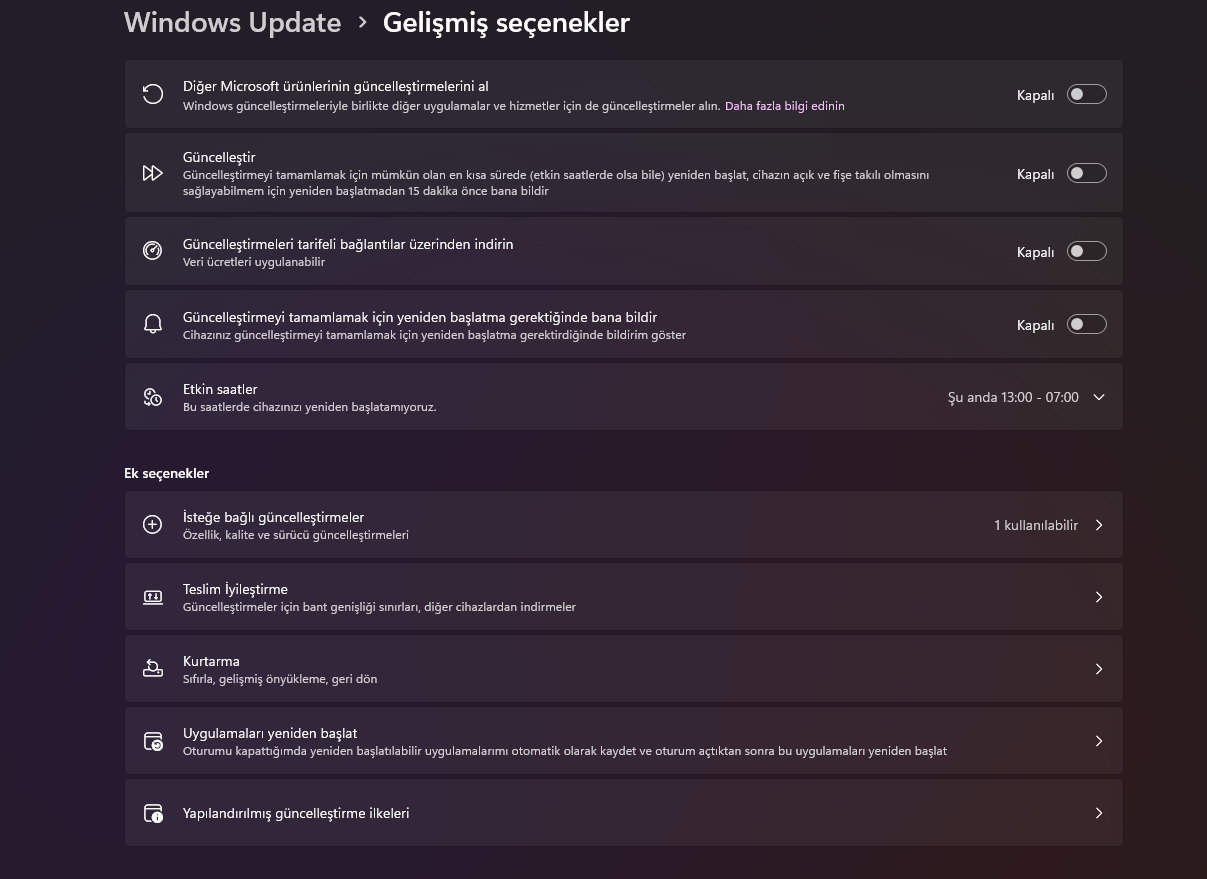The height and width of the screenshot is (879, 1207).
Task: Click the gauge icon for tarifeli bağlantılar
Action: coord(152,251)
